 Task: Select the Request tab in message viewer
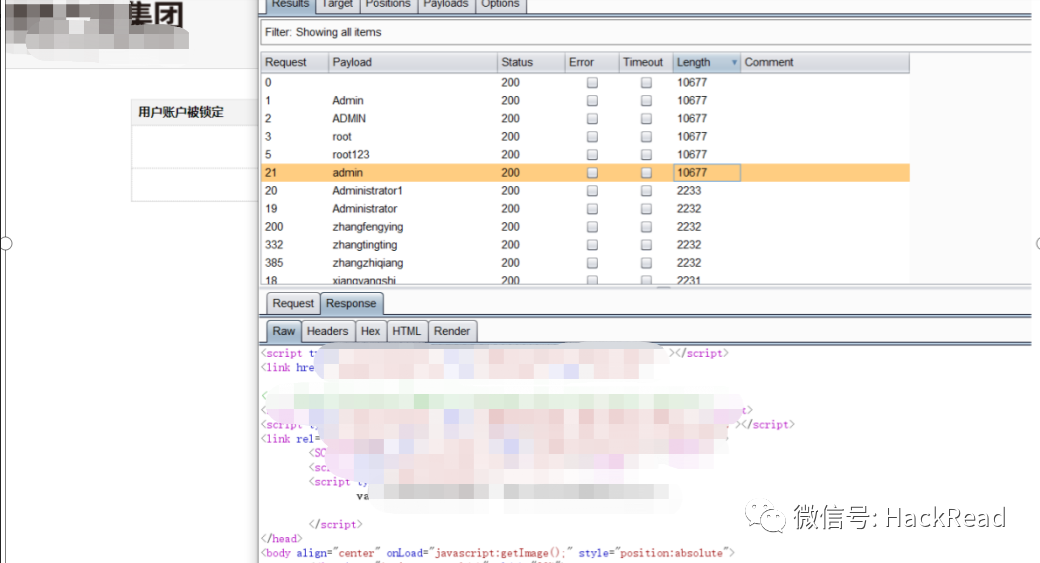[293, 303]
